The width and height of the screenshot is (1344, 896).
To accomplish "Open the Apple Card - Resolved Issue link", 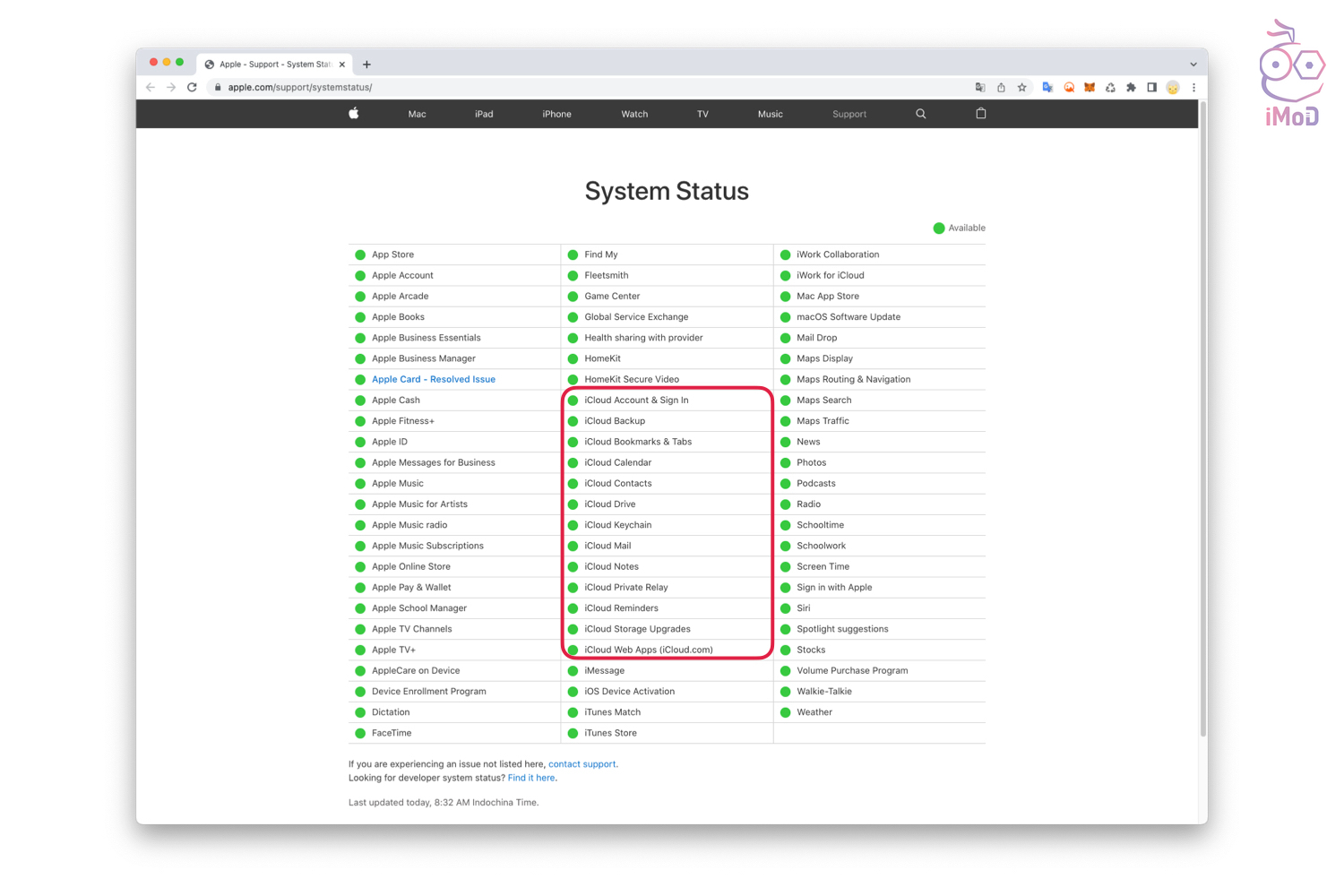I will click(434, 380).
